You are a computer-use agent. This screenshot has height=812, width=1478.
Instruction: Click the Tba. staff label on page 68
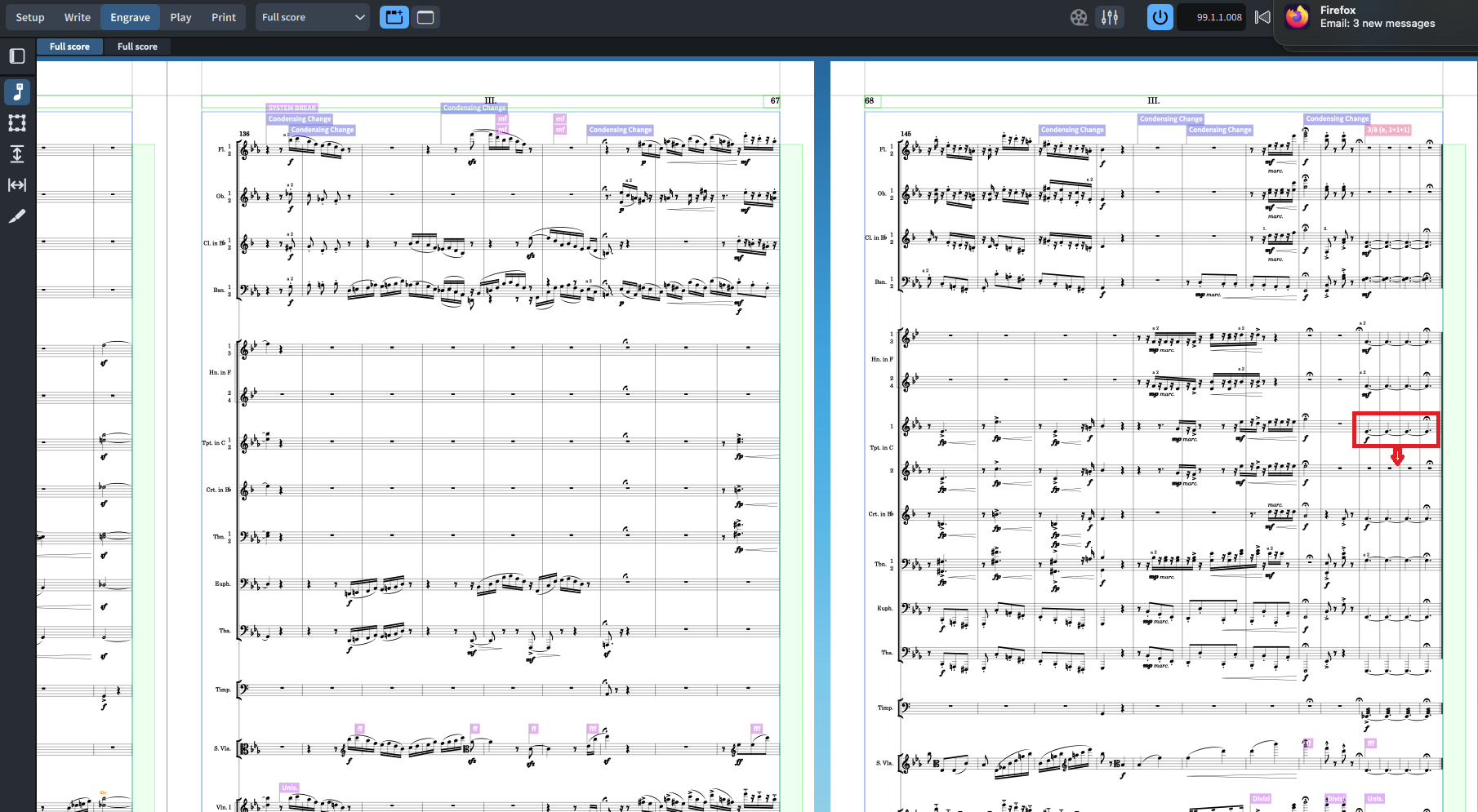(x=886, y=652)
